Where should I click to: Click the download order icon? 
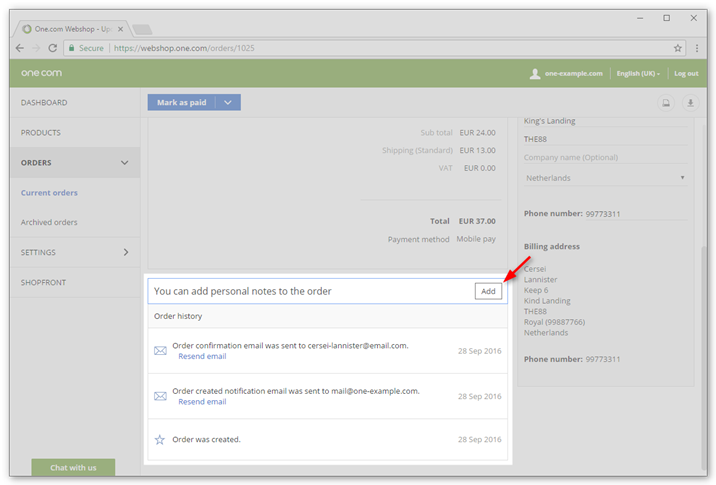690,103
